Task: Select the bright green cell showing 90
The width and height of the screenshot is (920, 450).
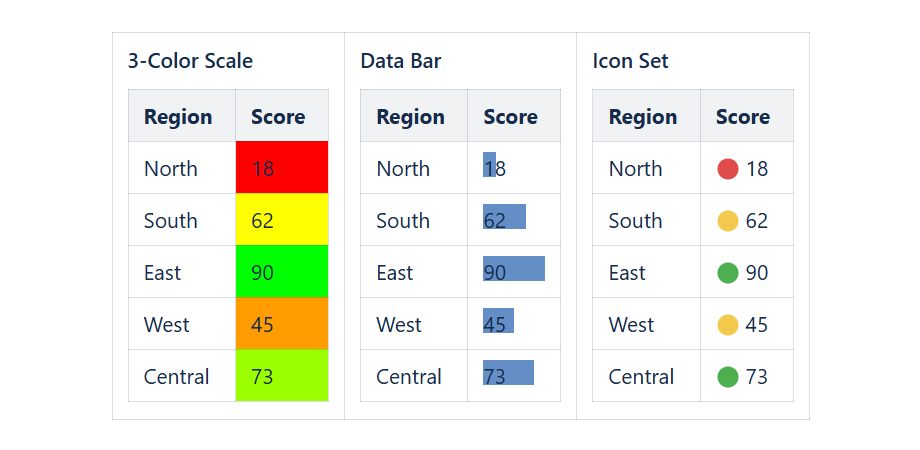Action: click(282, 272)
